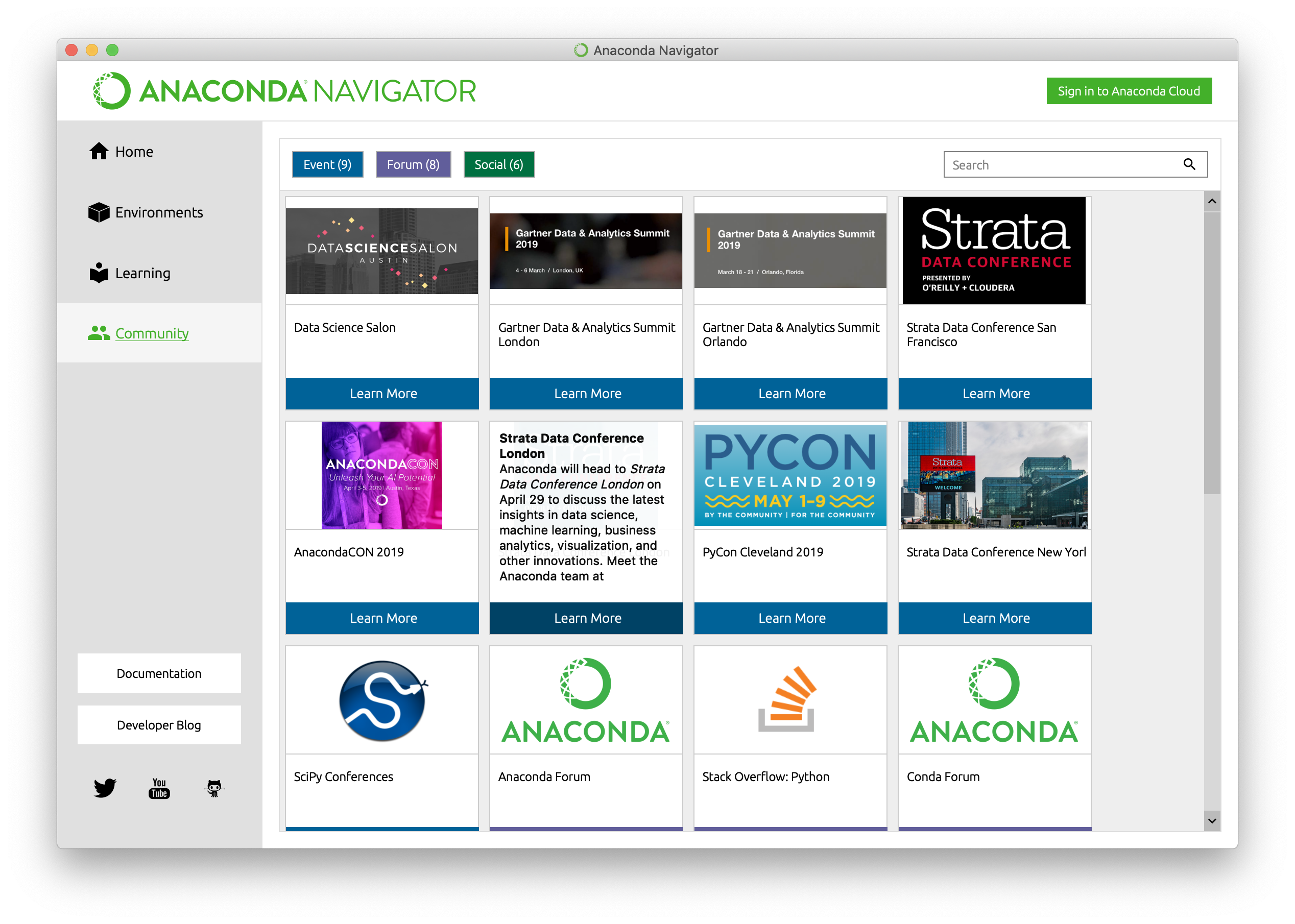Click the 'Stack Overflow: Python' title text
1295x924 pixels.
click(x=766, y=776)
